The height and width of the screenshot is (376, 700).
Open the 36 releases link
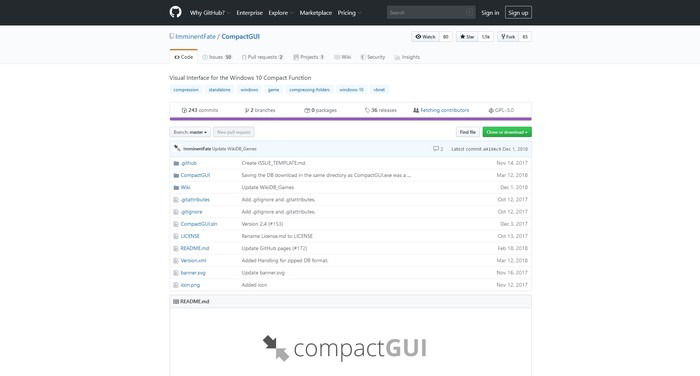[381, 110]
